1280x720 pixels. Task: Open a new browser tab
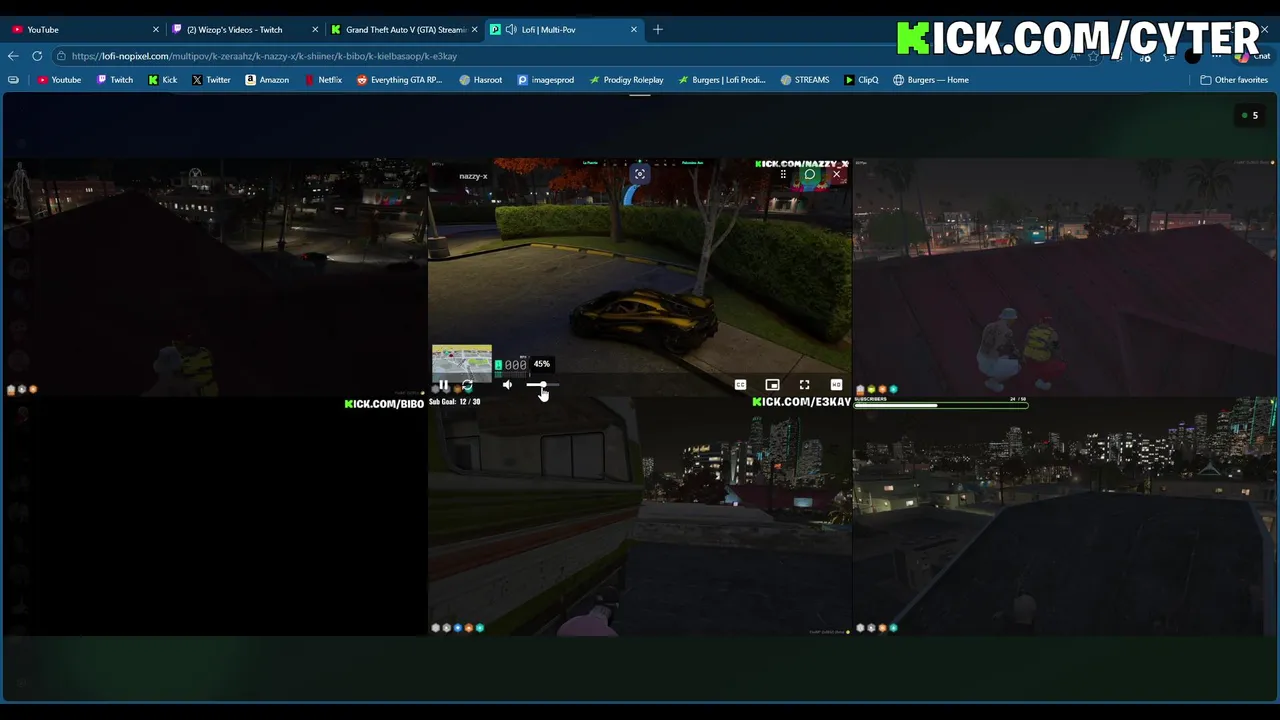point(658,30)
